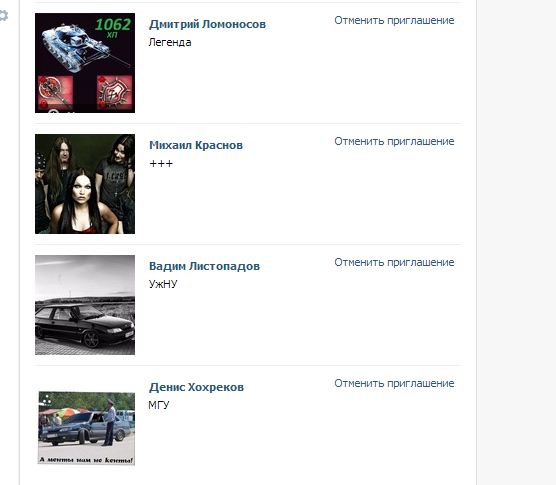Click the police car photo avatar

point(86,428)
